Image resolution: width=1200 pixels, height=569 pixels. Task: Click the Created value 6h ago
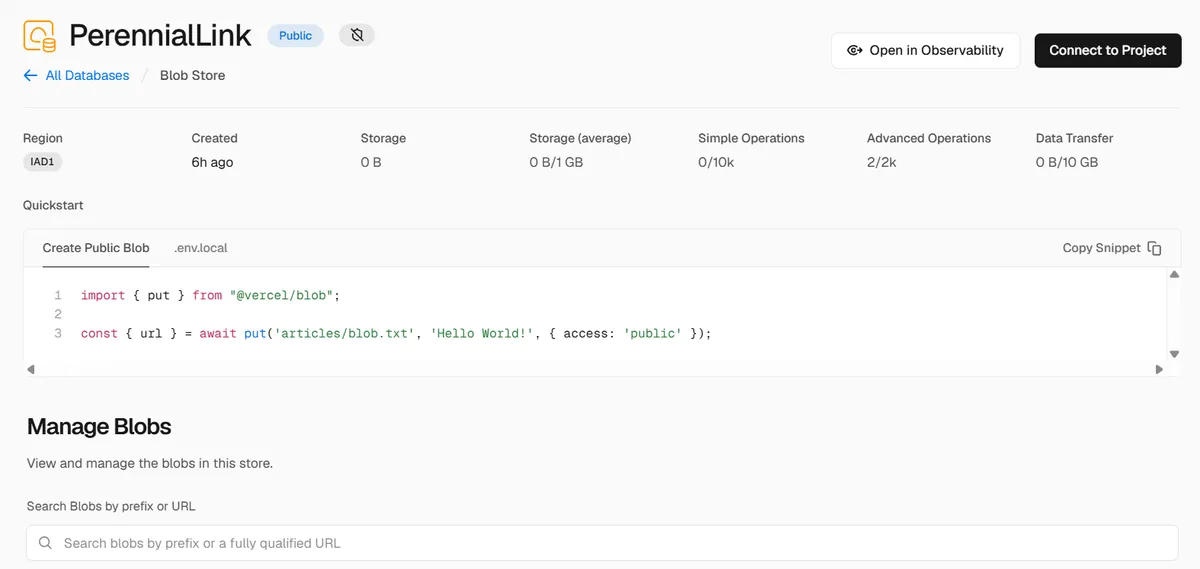tap(212, 162)
